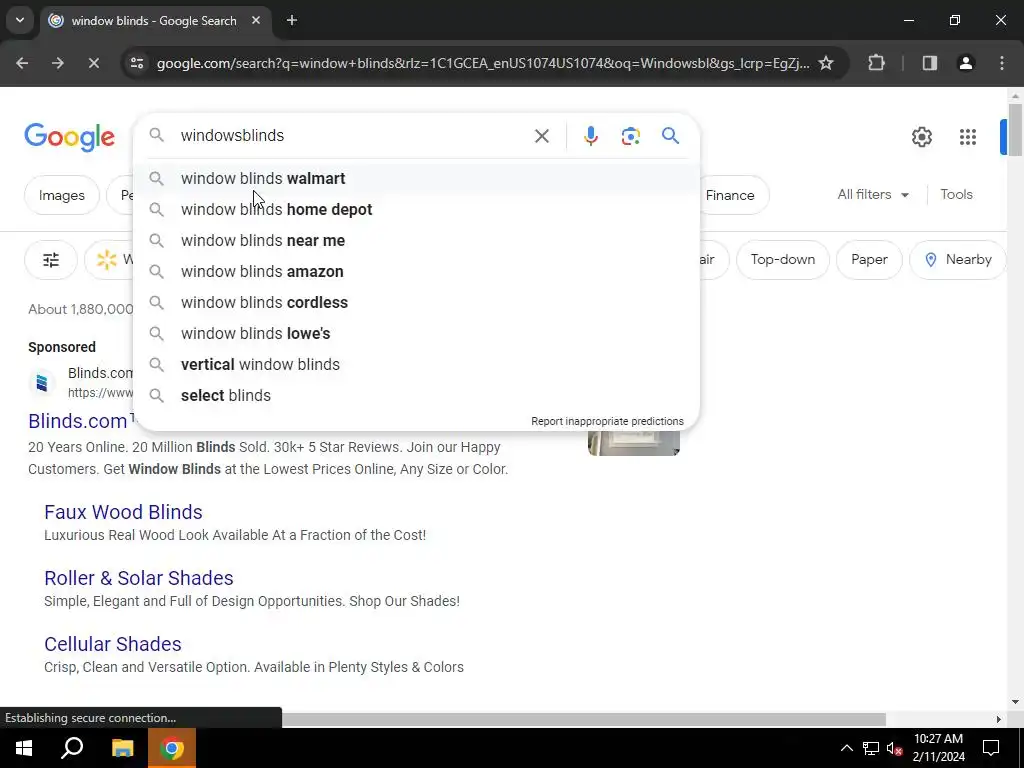Switch to Finance results tab
Image resolution: width=1024 pixels, height=768 pixels.
(729, 195)
